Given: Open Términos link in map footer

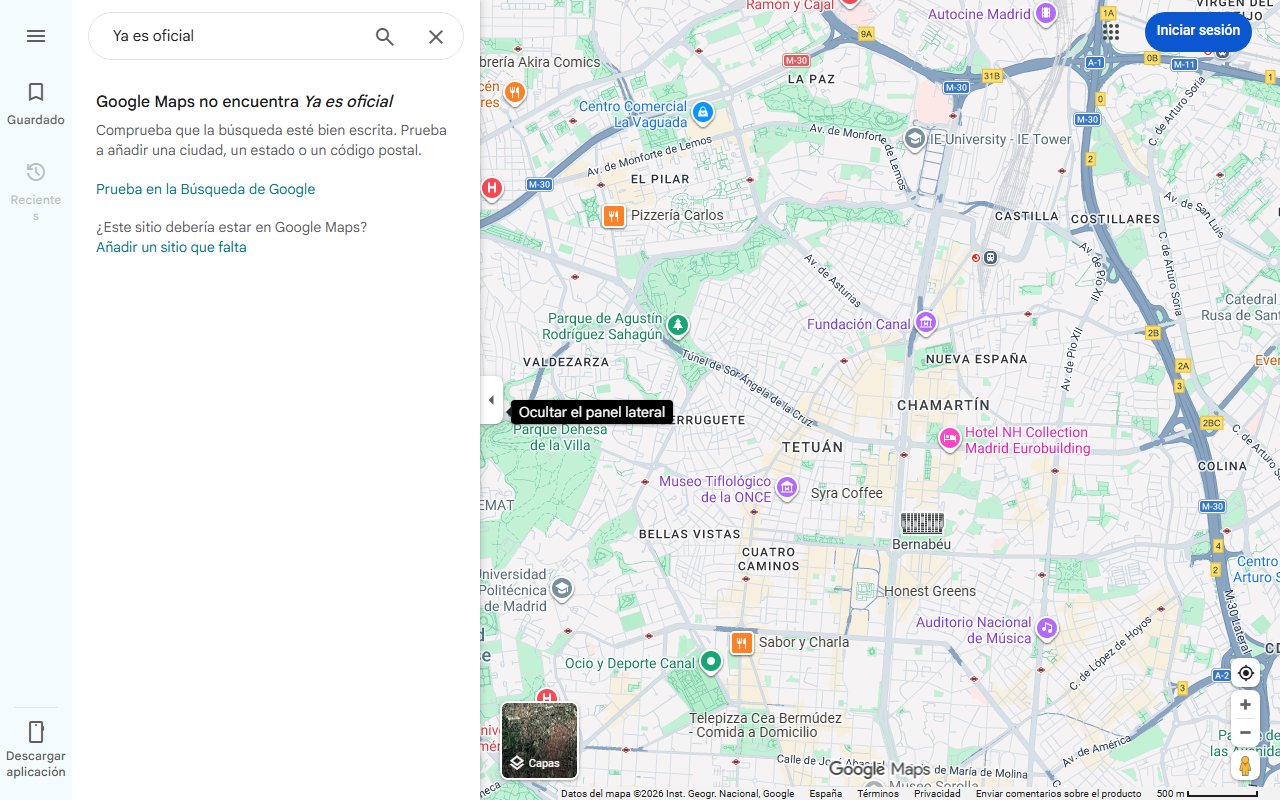Looking at the screenshot, I should pyautogui.click(x=877, y=794).
